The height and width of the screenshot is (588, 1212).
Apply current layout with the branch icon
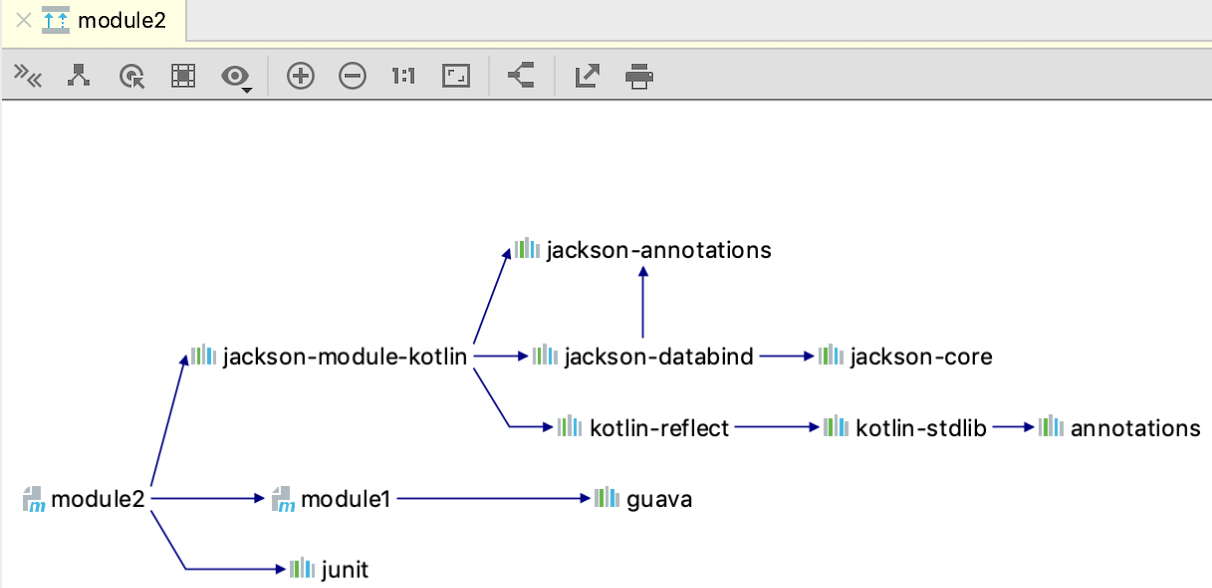[x=521, y=76]
